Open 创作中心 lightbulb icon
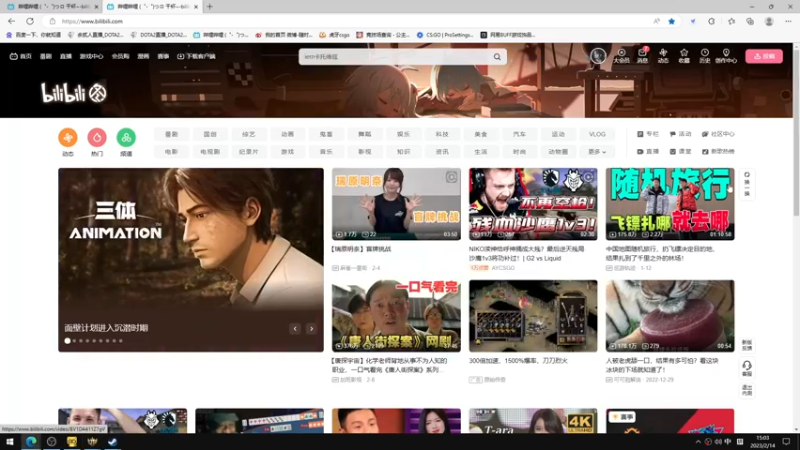The height and width of the screenshot is (450, 800). click(726, 56)
